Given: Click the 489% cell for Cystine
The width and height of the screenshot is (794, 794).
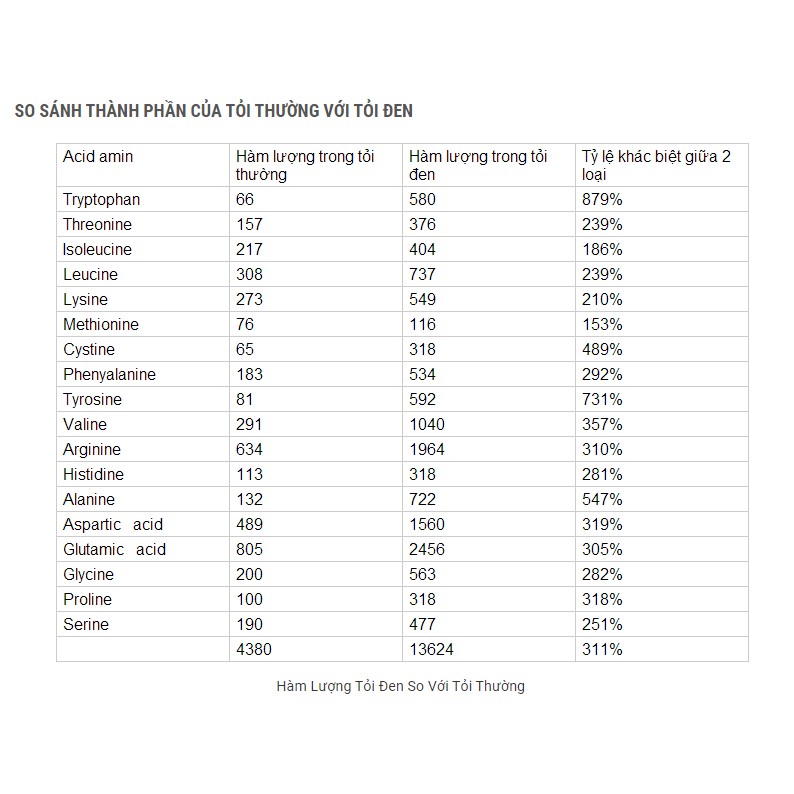Looking at the screenshot, I should (x=602, y=349).
